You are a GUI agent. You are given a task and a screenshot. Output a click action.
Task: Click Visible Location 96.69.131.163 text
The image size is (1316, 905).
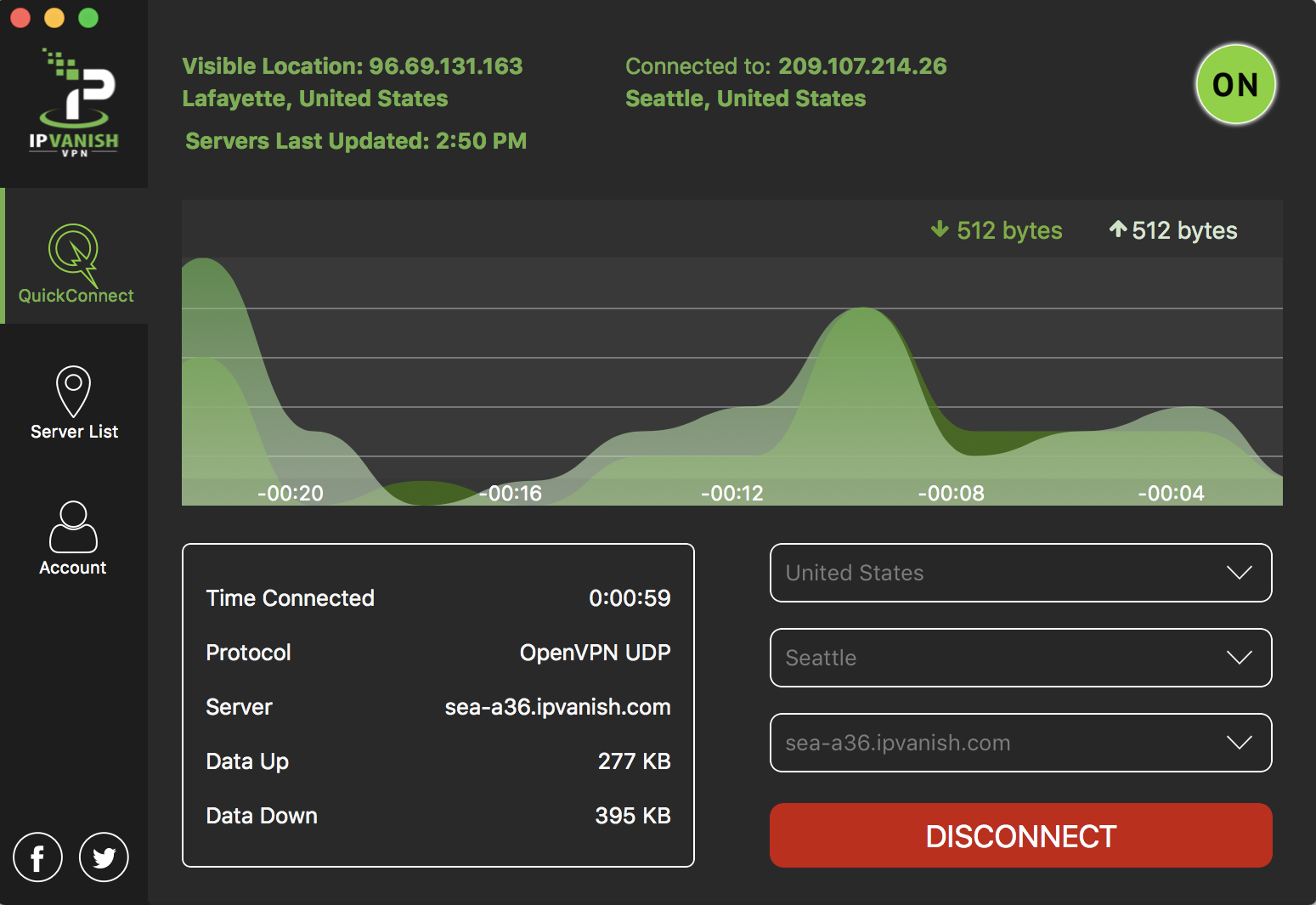click(352, 66)
